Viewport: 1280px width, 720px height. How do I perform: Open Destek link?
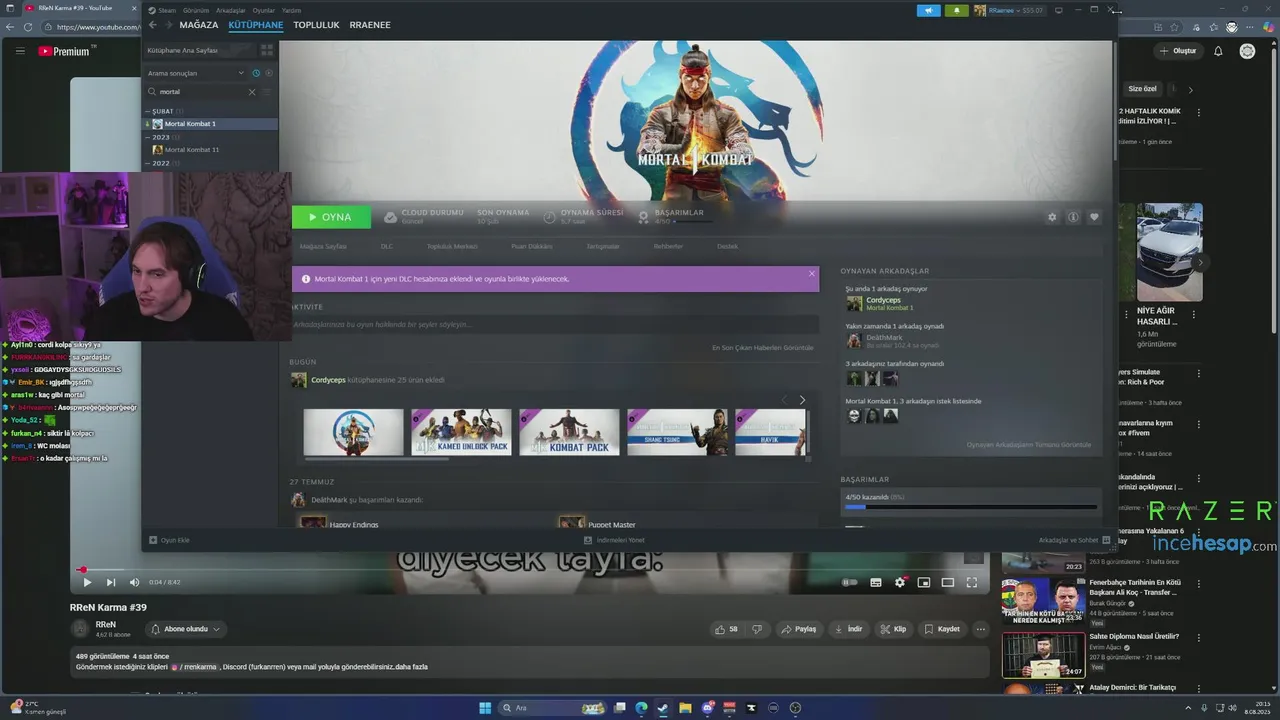pyautogui.click(x=727, y=246)
